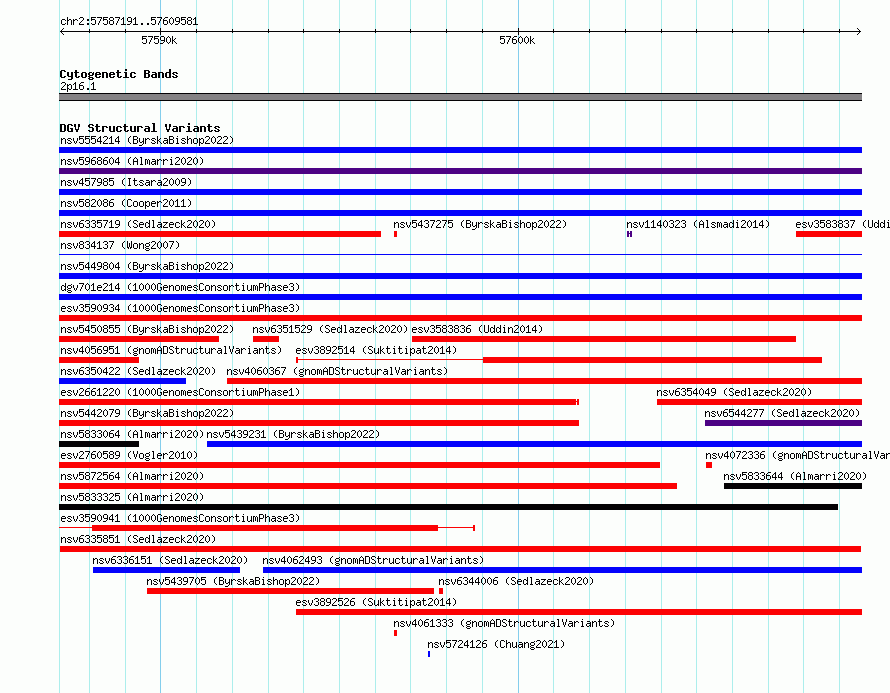This screenshot has height=693, width=890.
Task: Open variant esv3583836 (Uddin2014)
Action: (477, 329)
